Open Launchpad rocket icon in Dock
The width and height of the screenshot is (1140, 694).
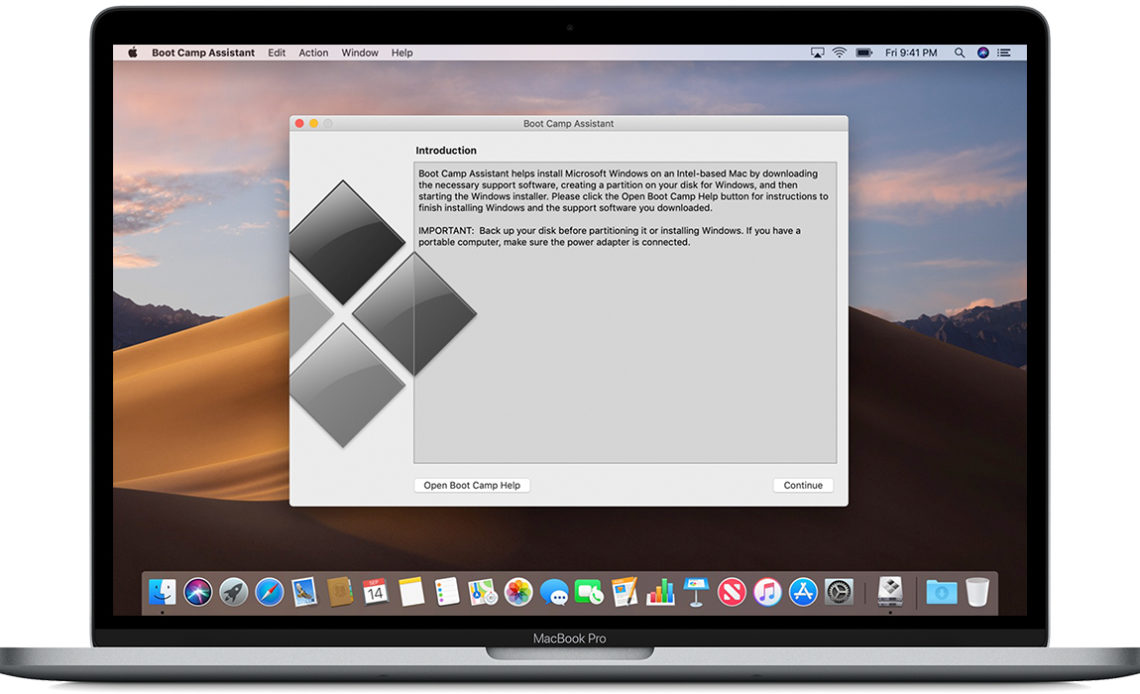click(x=233, y=592)
